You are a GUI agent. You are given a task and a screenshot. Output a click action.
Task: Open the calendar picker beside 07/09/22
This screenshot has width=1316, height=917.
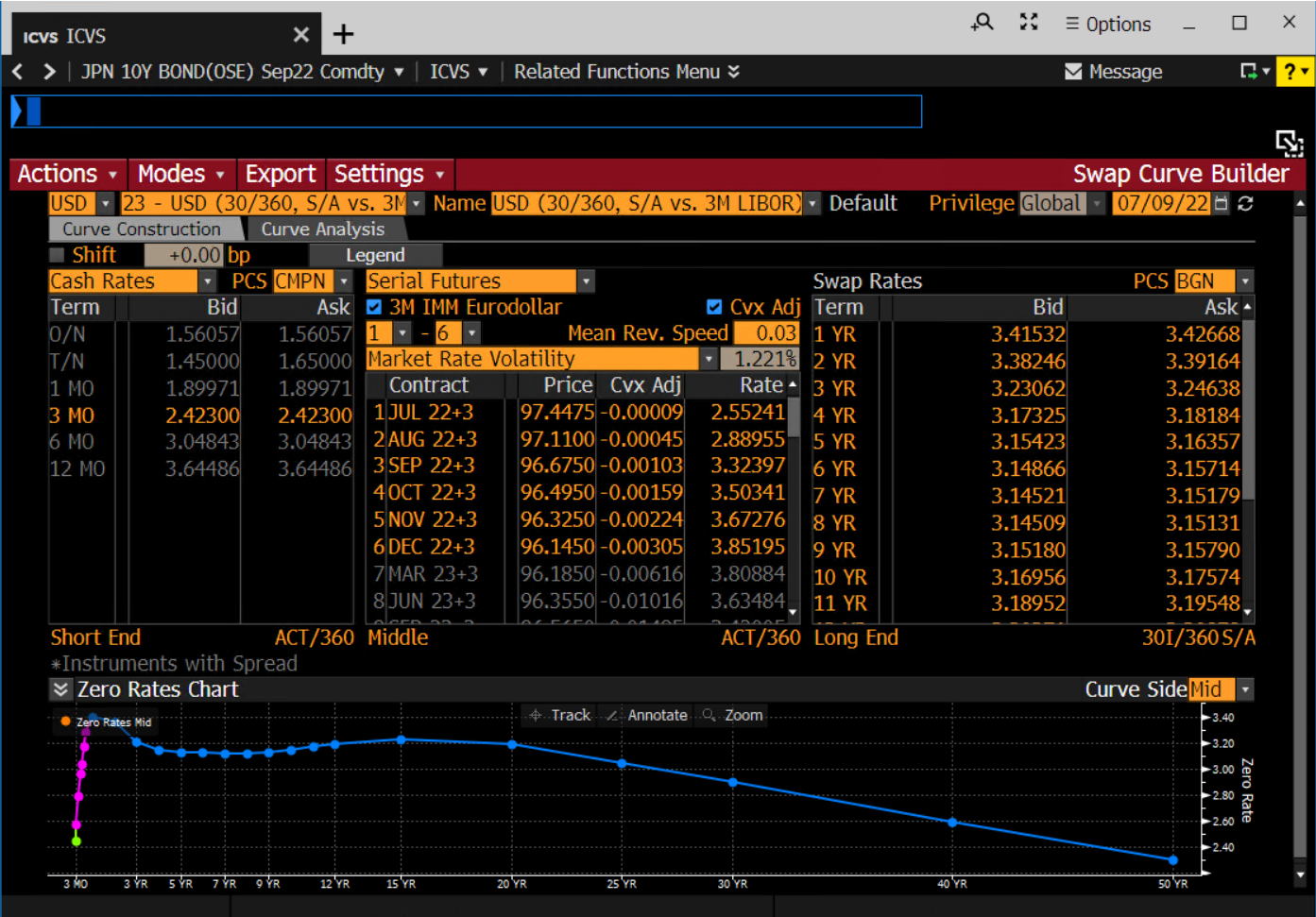click(1221, 204)
